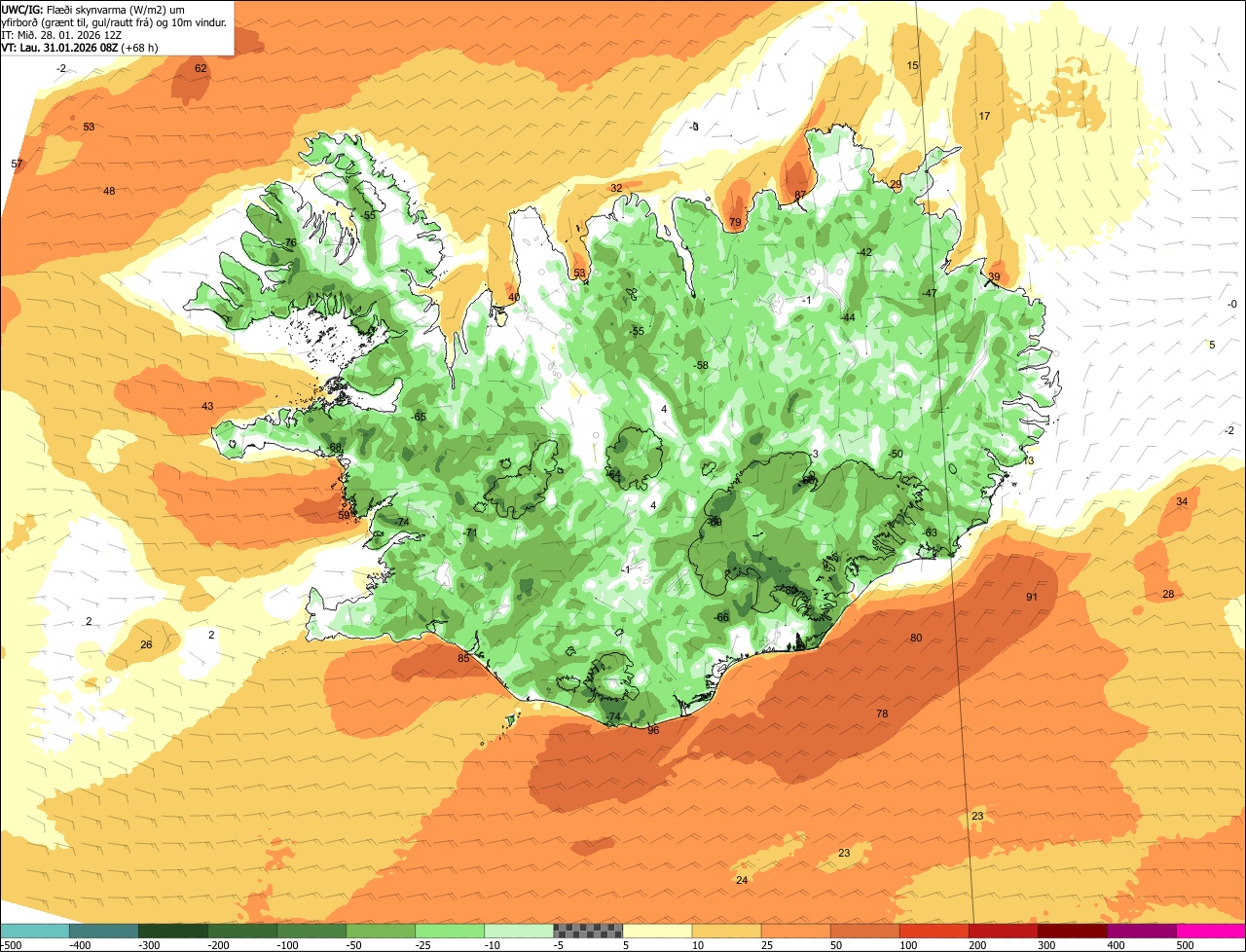Click the map value '29' in the northeast
Screen dimensions: 1246x952
[896, 184]
